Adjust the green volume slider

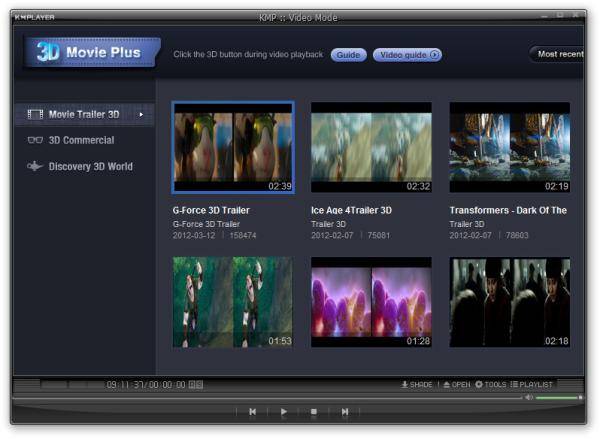pyautogui.click(x=559, y=398)
